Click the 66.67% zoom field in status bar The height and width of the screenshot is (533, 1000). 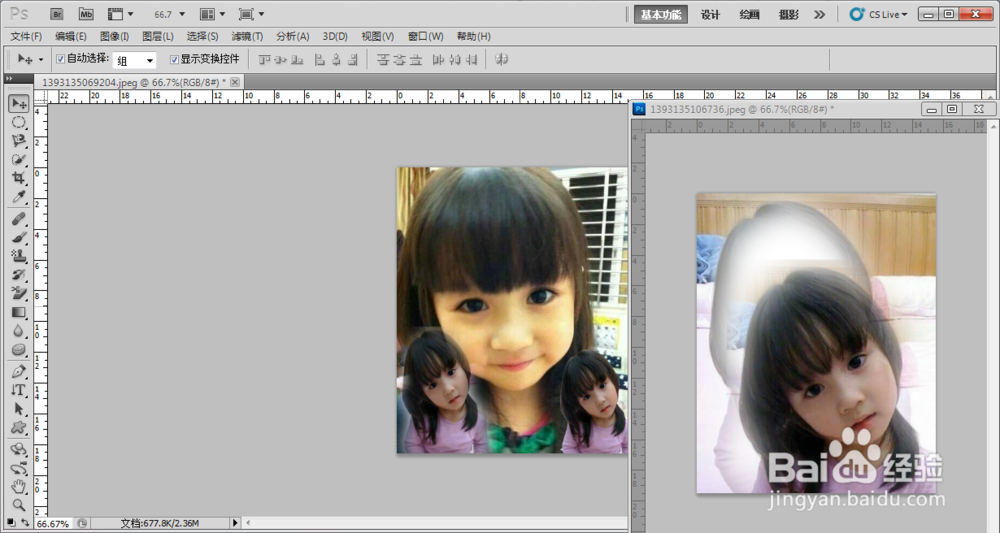click(x=52, y=523)
